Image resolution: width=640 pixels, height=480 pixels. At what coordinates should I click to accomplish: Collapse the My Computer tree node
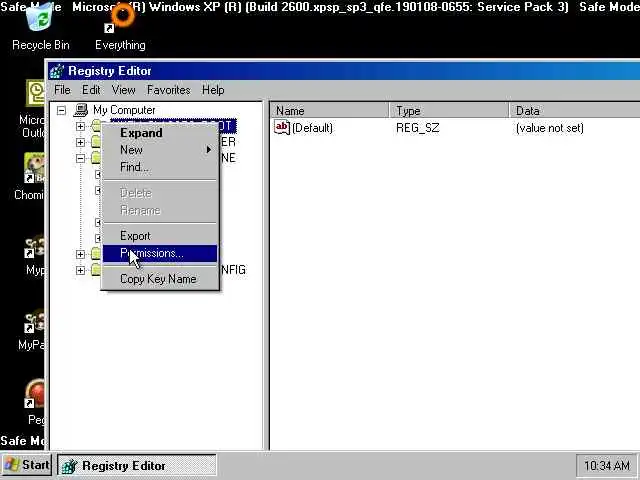[61, 110]
